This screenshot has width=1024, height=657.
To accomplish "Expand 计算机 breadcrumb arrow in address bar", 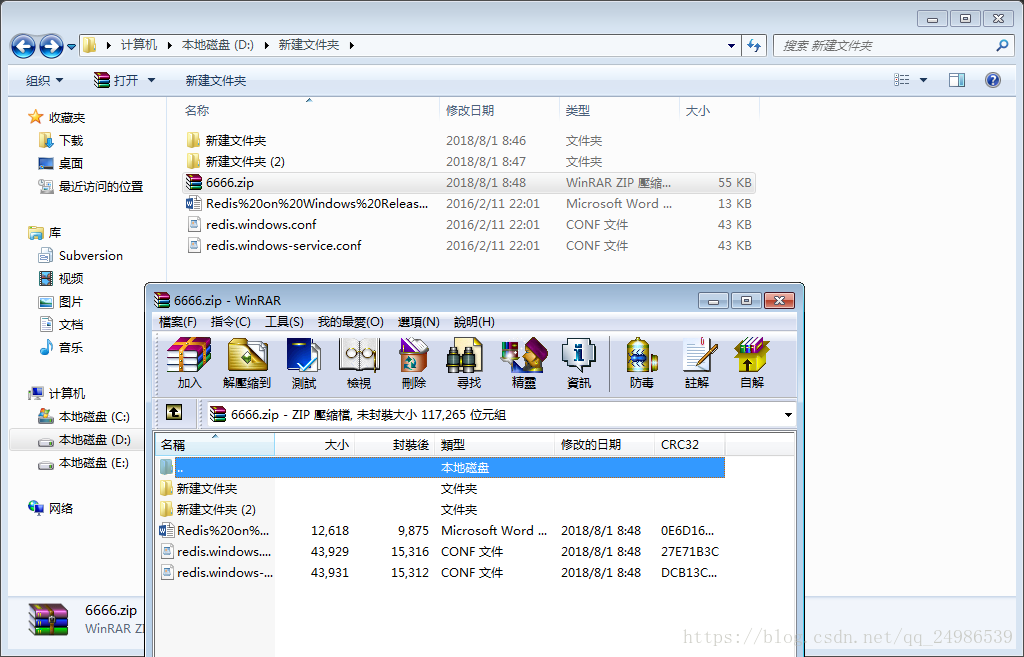I will click(170, 45).
